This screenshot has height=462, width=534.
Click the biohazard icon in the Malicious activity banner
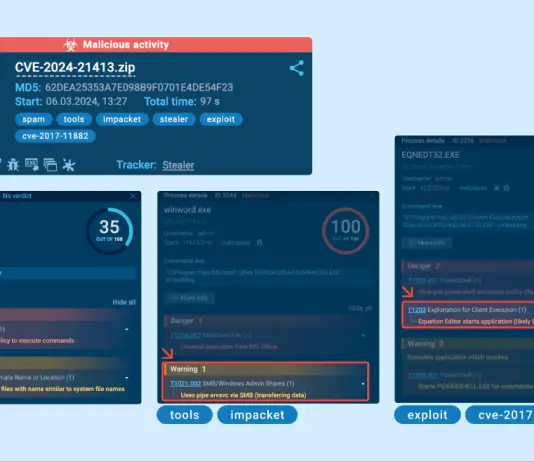pos(70,45)
